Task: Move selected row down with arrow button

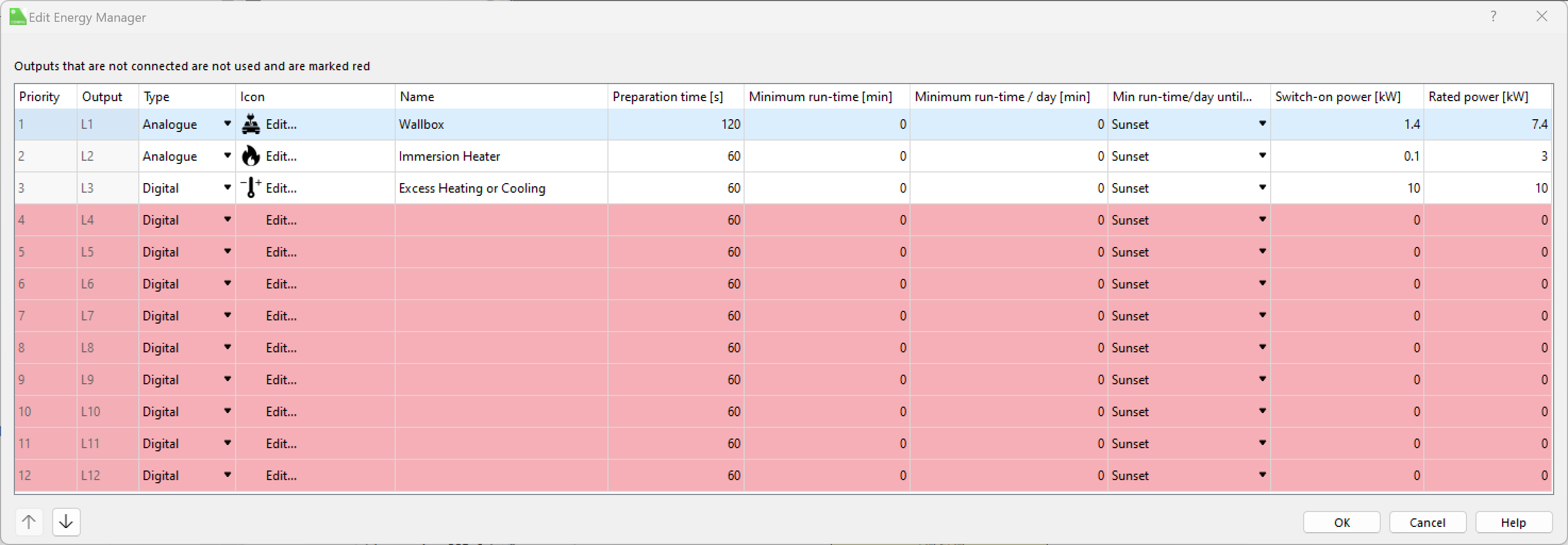Action: coord(66,522)
